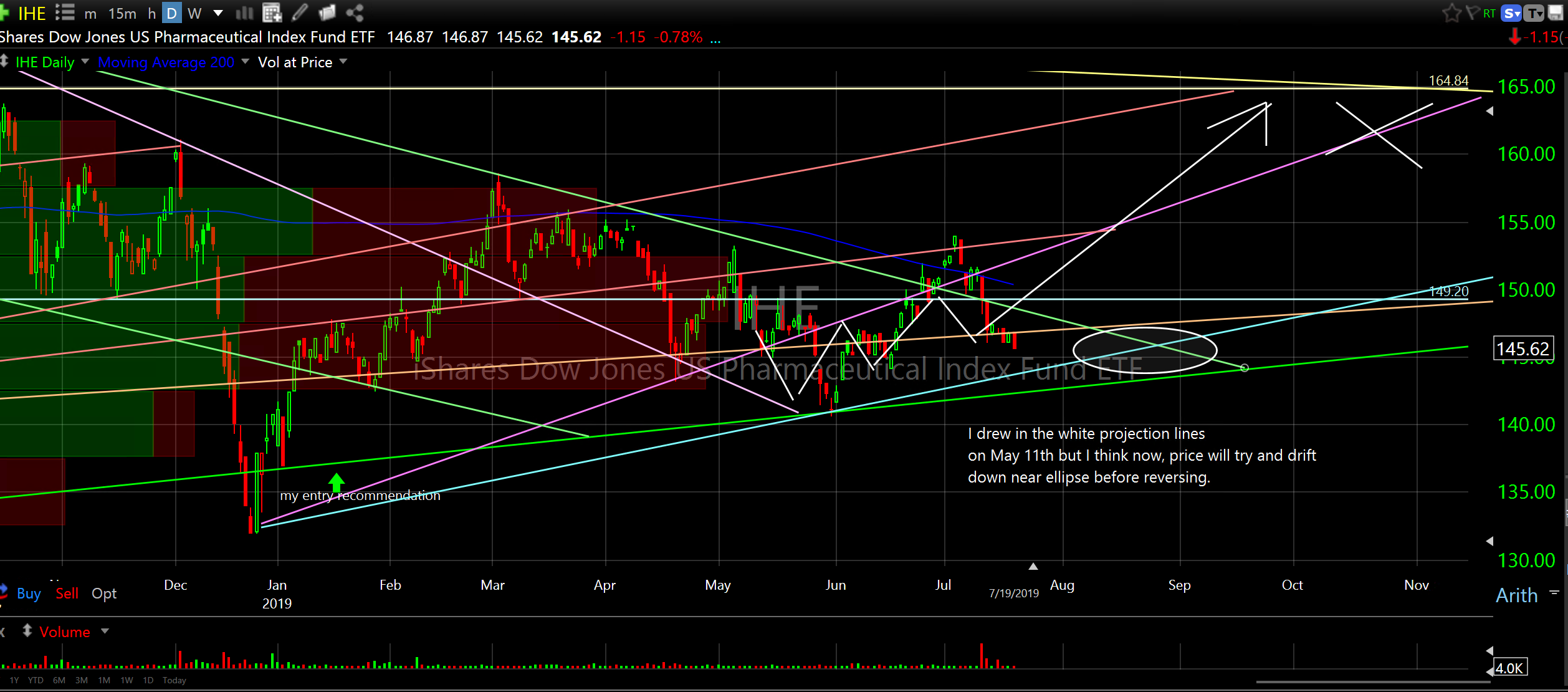Screen dimensions: 1568x692
Task: Select the hourly (h) timeframe
Action: click(151, 13)
